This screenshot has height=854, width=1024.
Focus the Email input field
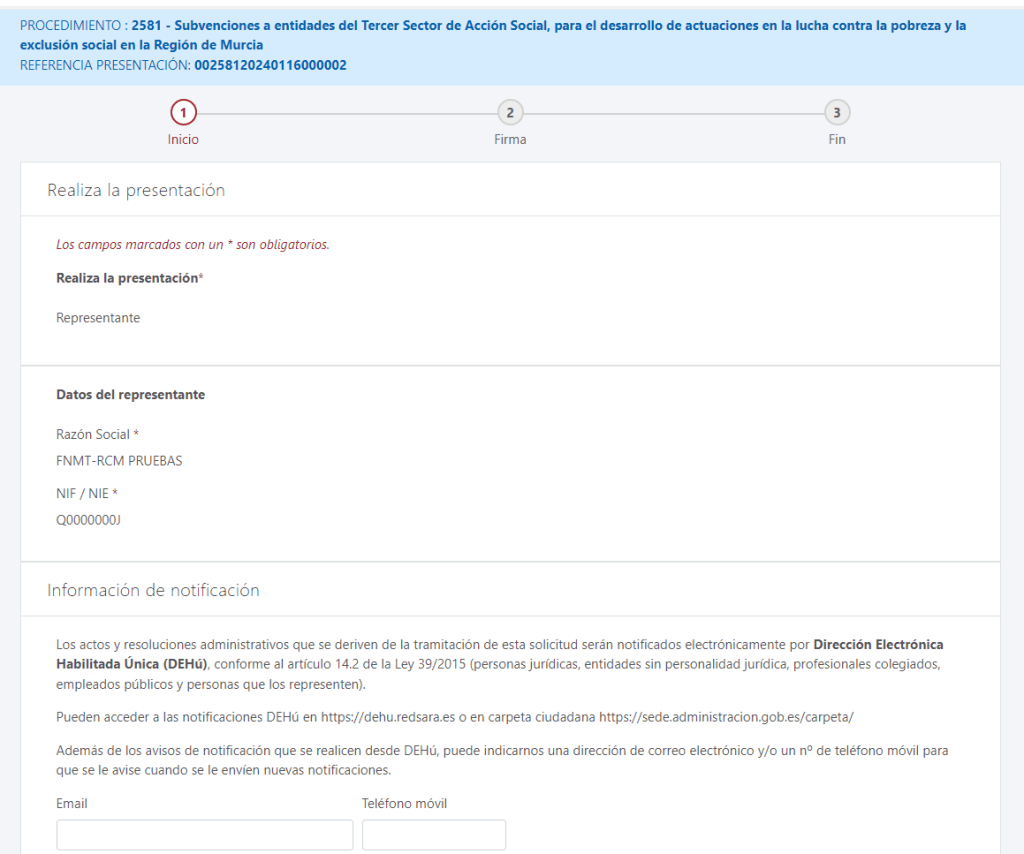click(x=205, y=835)
